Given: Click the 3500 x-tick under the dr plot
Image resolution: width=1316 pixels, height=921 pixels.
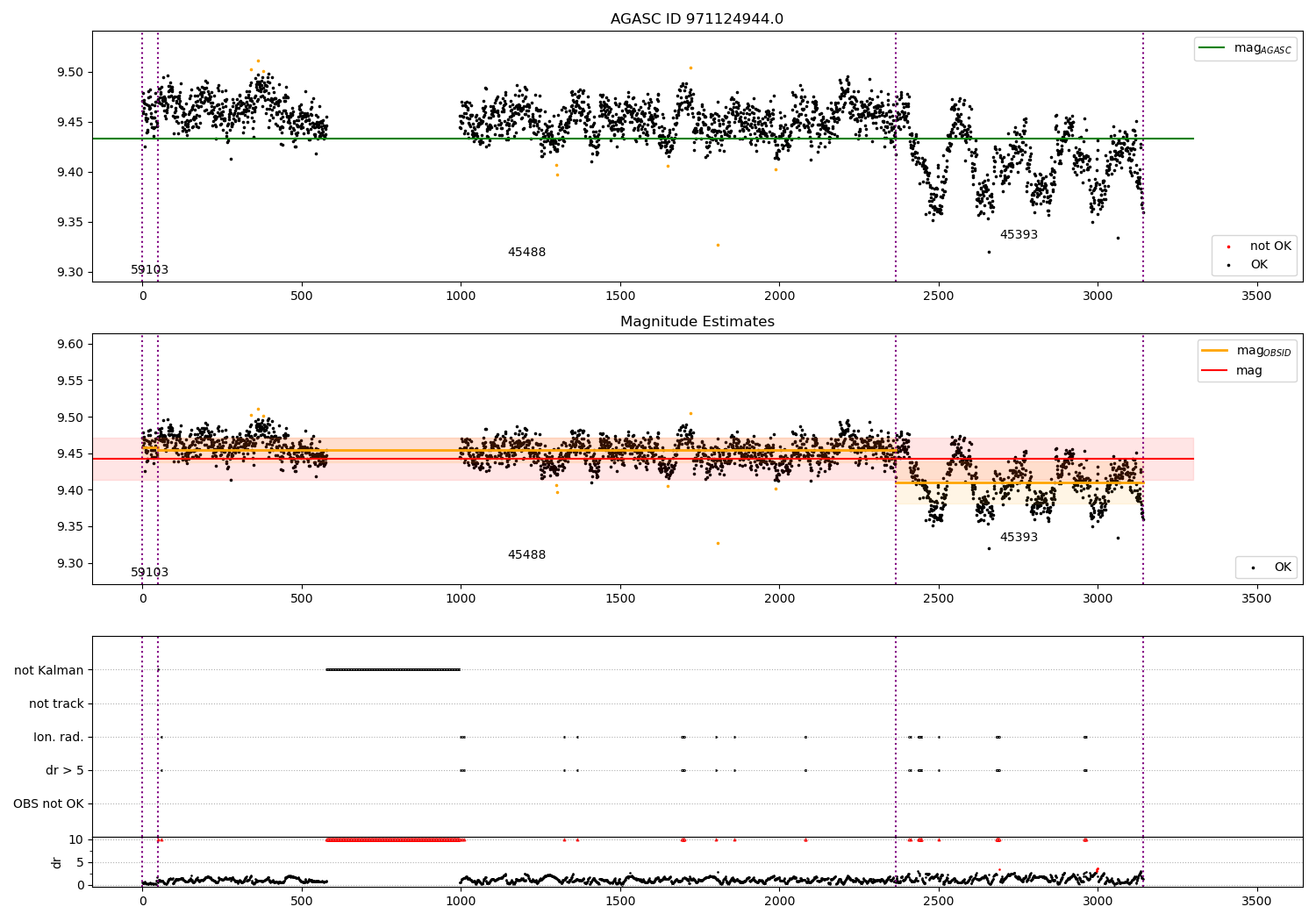Looking at the screenshot, I should [x=1256, y=901].
